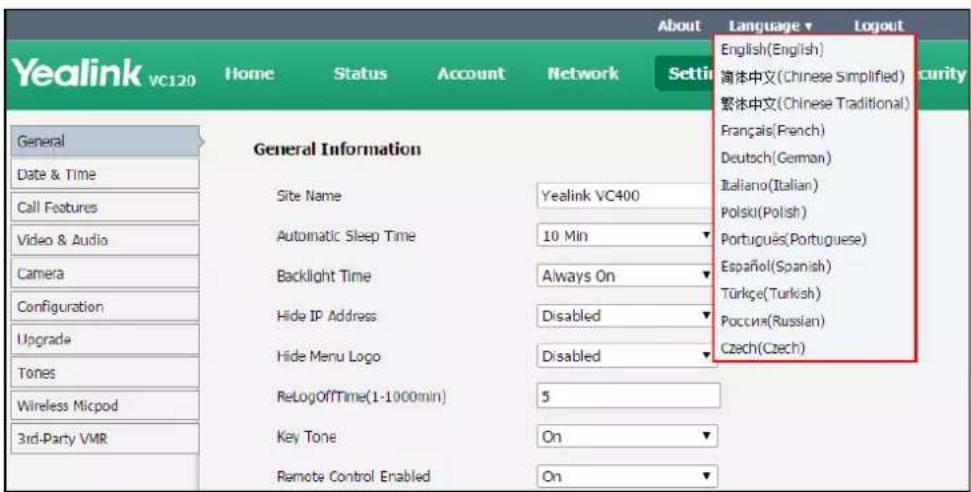Select Português (Portuguese) language
Viewport: 971px width, 492px height.
click(793, 239)
